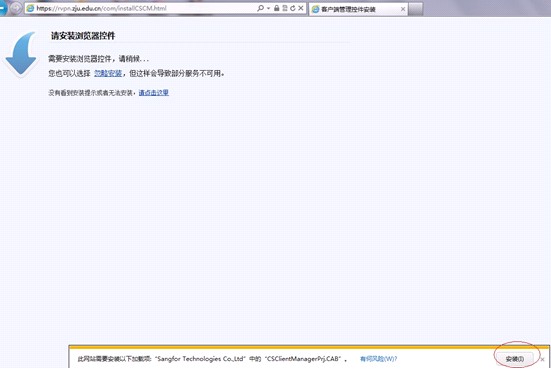Open a new blank tab
551x374 pixels.
pos(416,9)
